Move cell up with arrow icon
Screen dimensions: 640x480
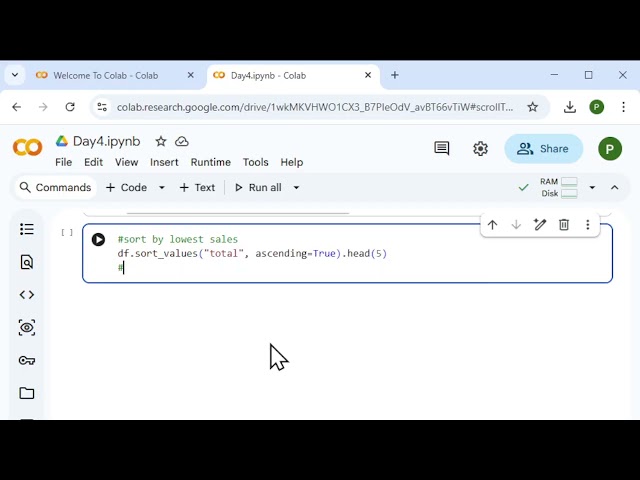coord(492,224)
